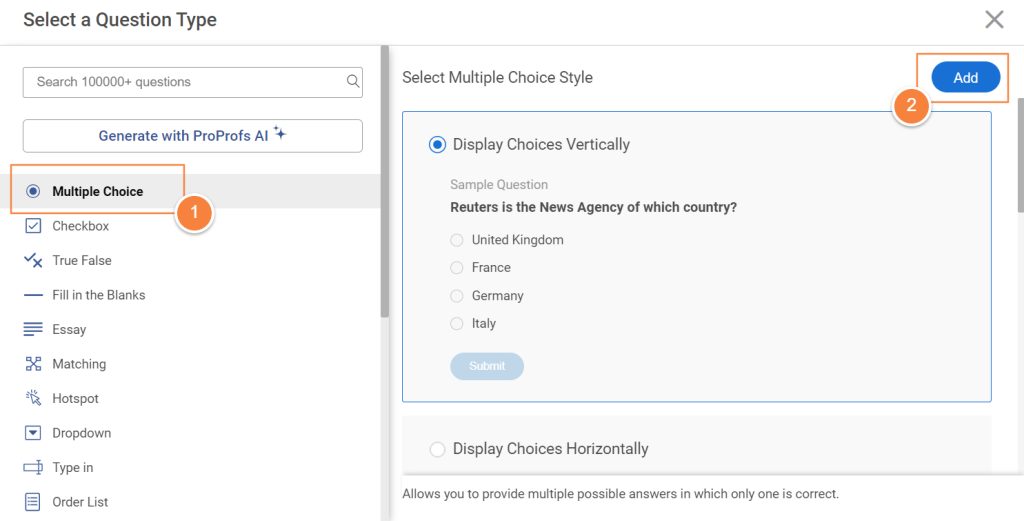
Task: Close the Select a Question Type dialog
Action: pyautogui.click(x=994, y=19)
